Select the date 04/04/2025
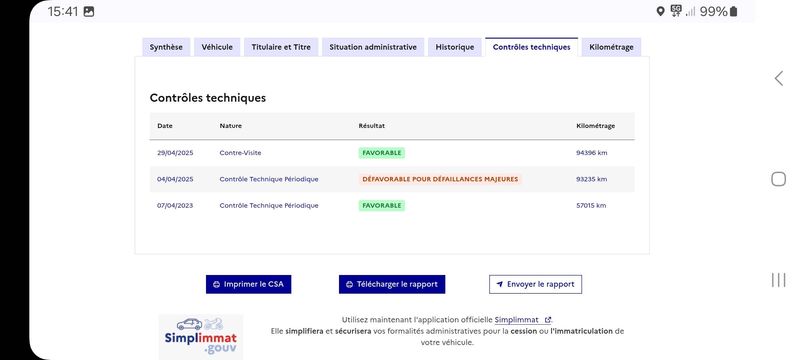800x360 pixels. (175, 179)
